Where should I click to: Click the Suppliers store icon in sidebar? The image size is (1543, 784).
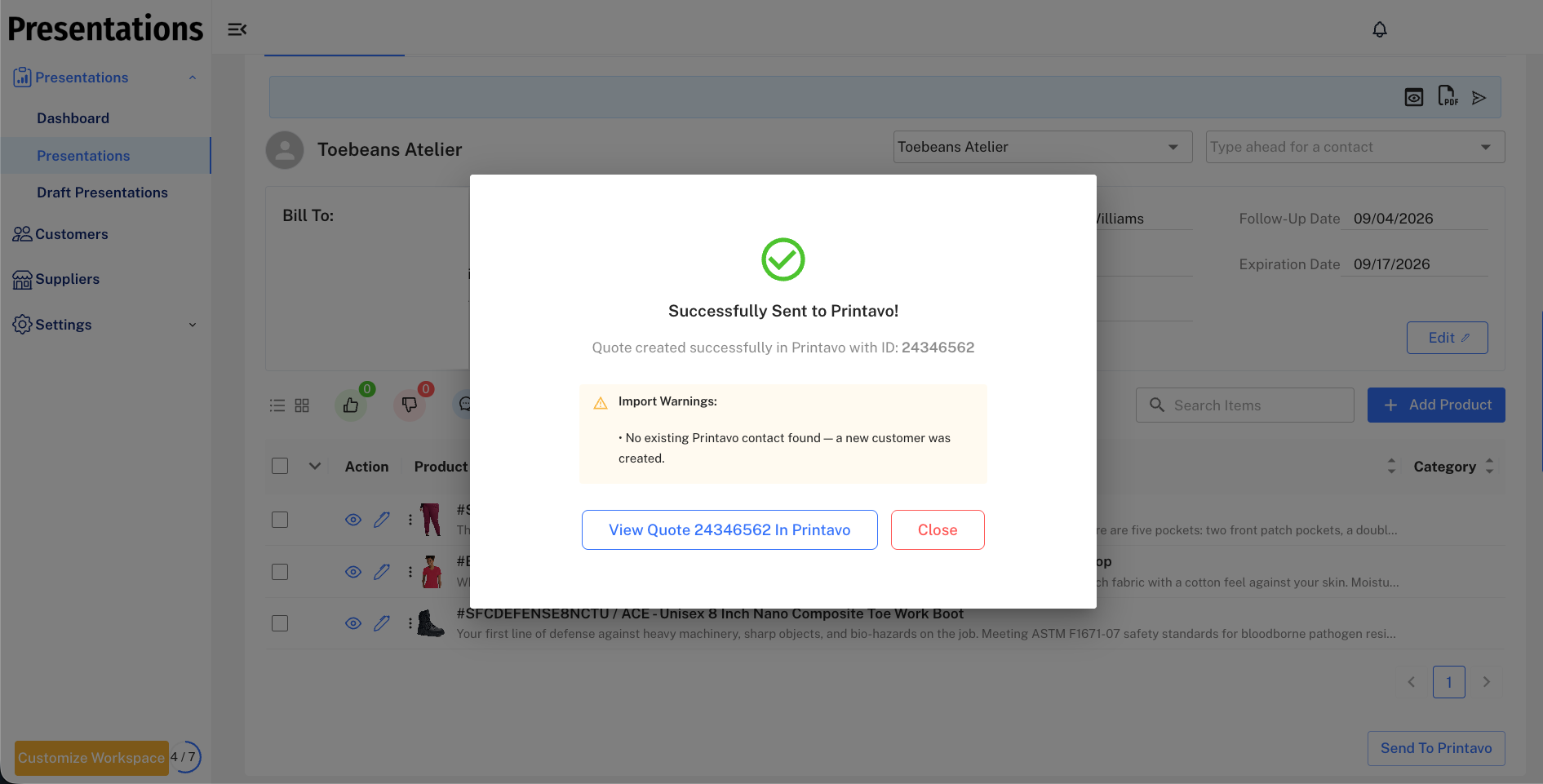pyautogui.click(x=22, y=280)
